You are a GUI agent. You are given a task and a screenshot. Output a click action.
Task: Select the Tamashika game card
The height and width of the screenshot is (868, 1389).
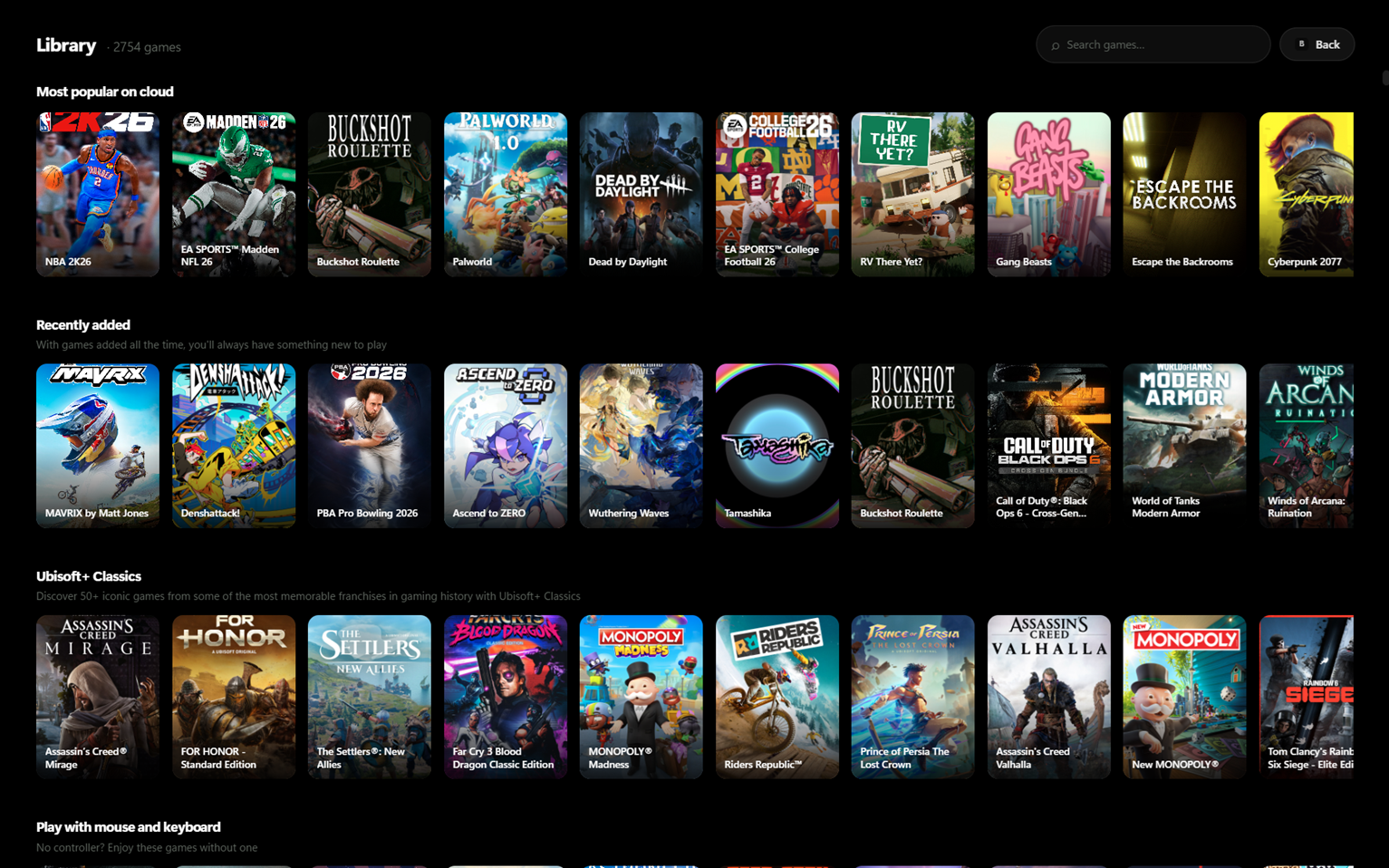point(777,446)
